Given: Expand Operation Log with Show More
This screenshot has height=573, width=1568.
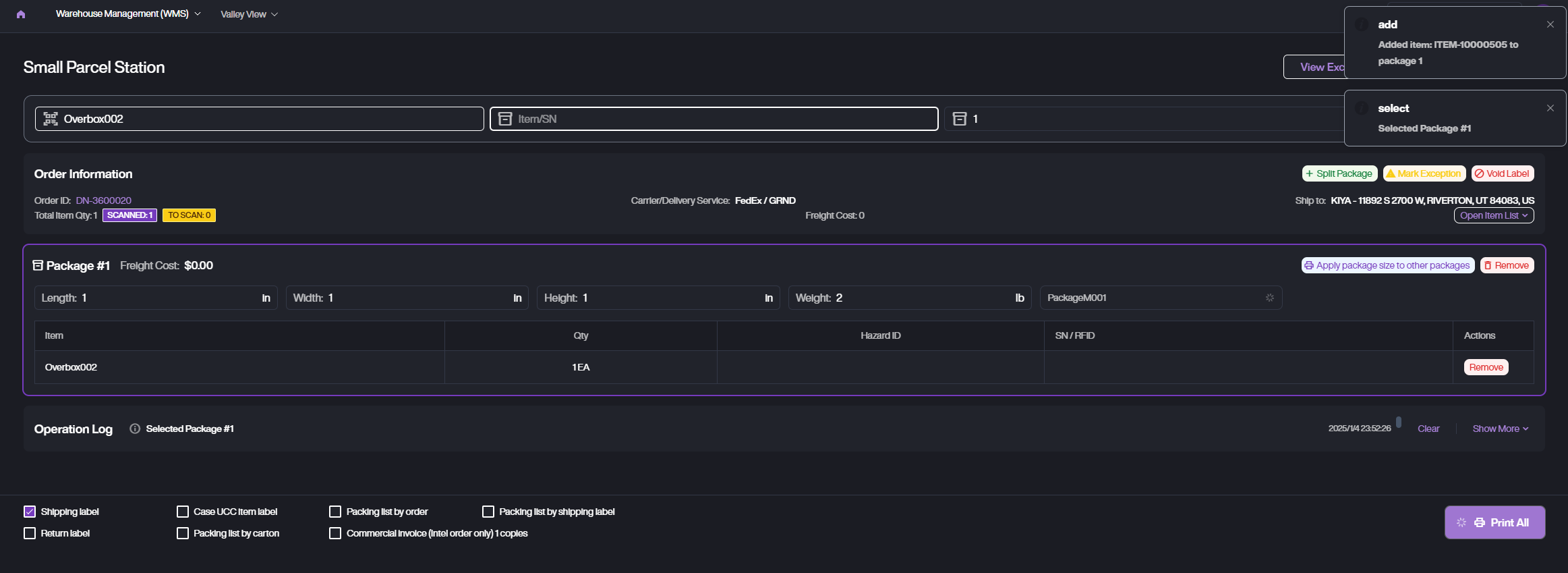Looking at the screenshot, I should (x=1500, y=429).
